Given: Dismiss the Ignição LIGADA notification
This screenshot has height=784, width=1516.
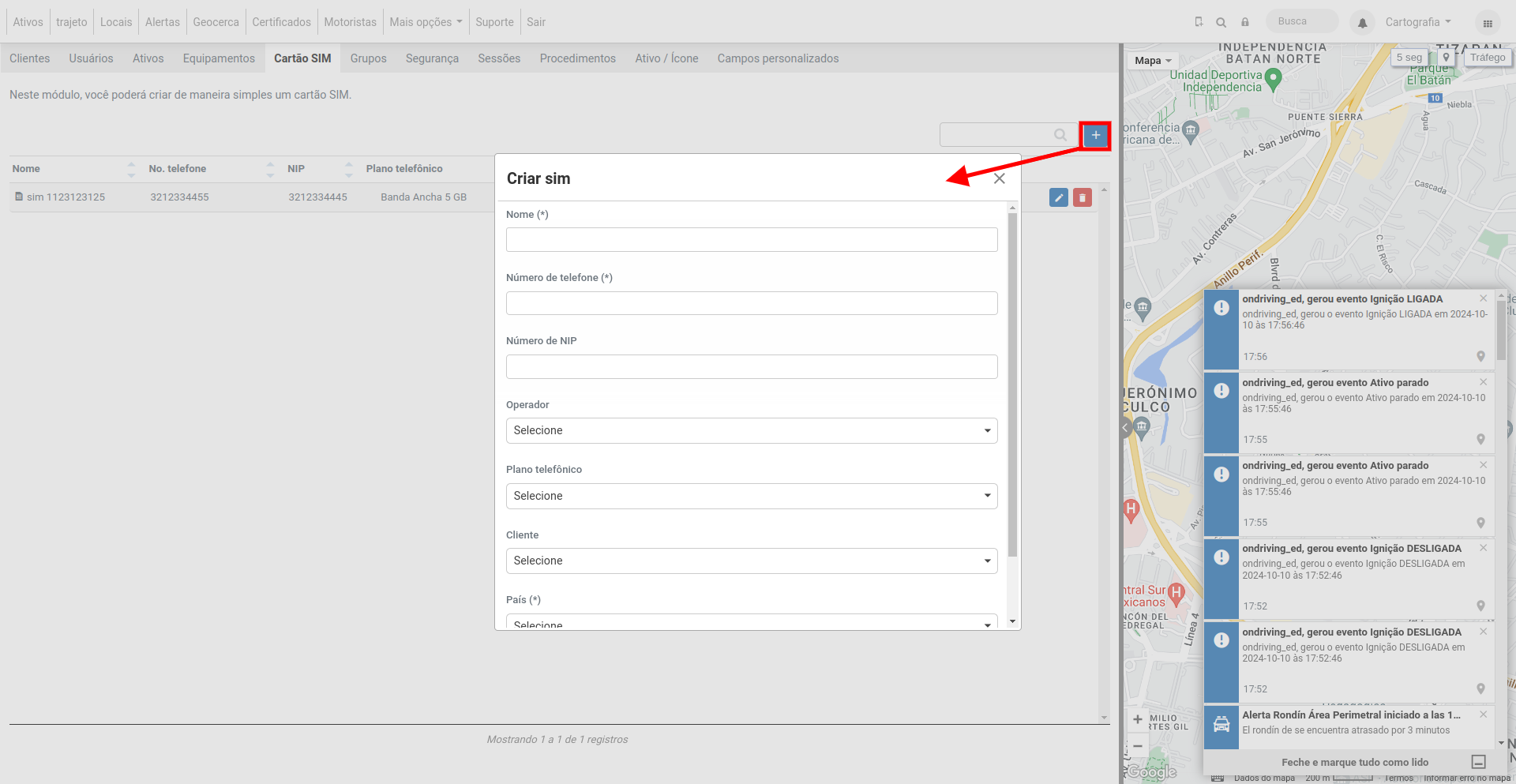Looking at the screenshot, I should [1484, 298].
